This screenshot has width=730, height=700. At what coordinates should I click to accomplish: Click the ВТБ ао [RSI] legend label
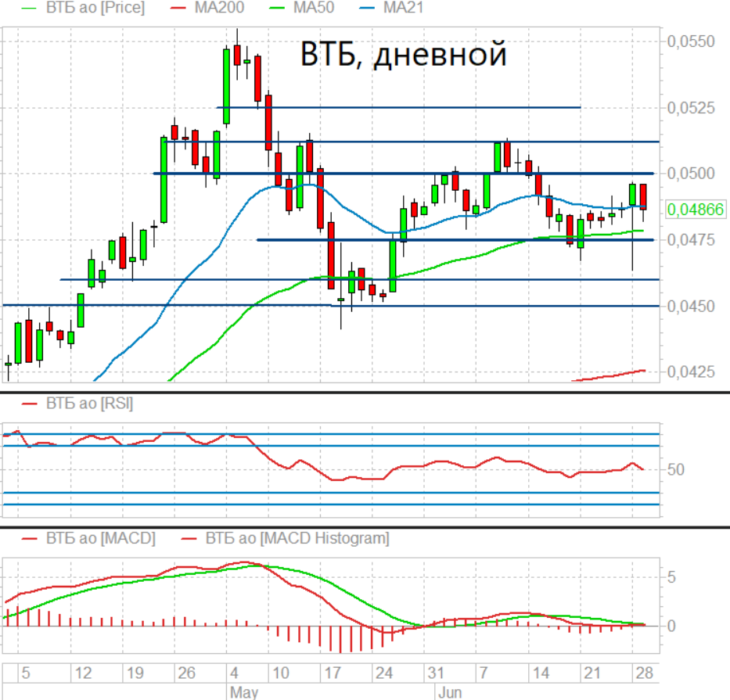[89, 404]
